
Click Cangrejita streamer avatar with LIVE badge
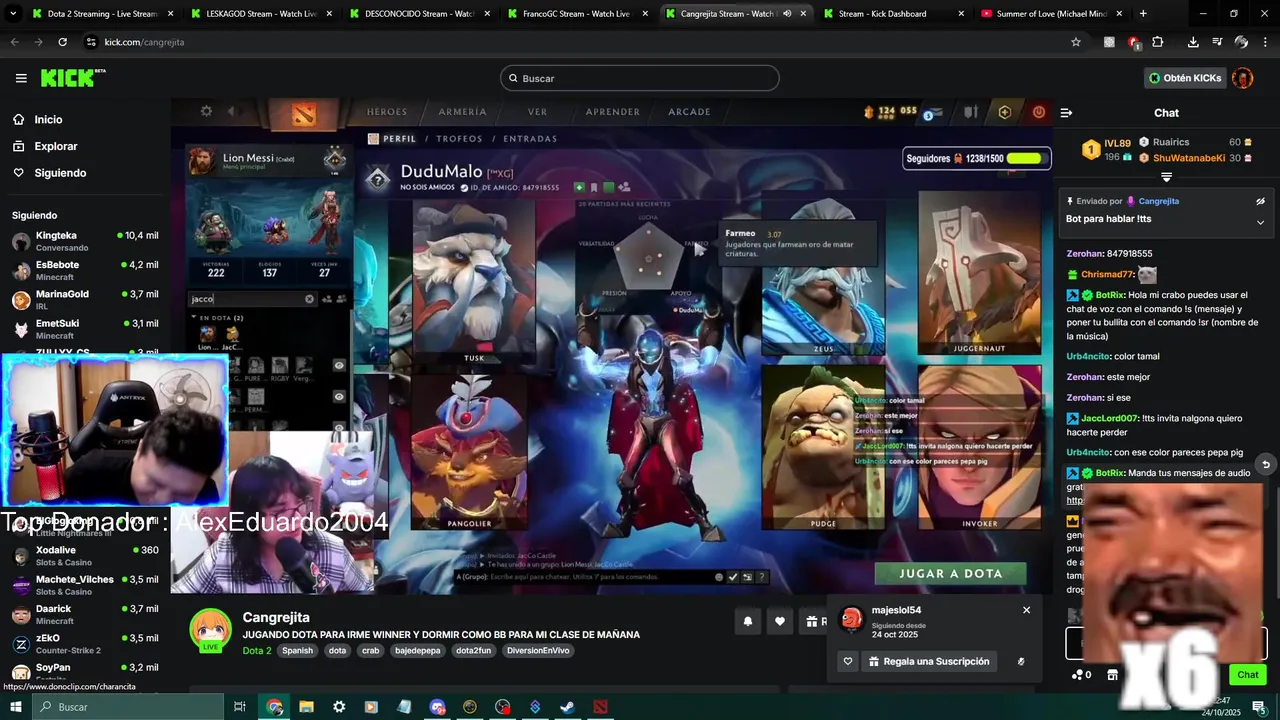[x=211, y=630]
